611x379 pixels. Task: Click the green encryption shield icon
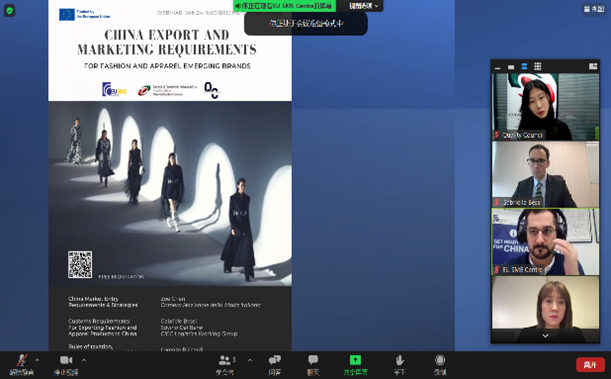click(9, 11)
